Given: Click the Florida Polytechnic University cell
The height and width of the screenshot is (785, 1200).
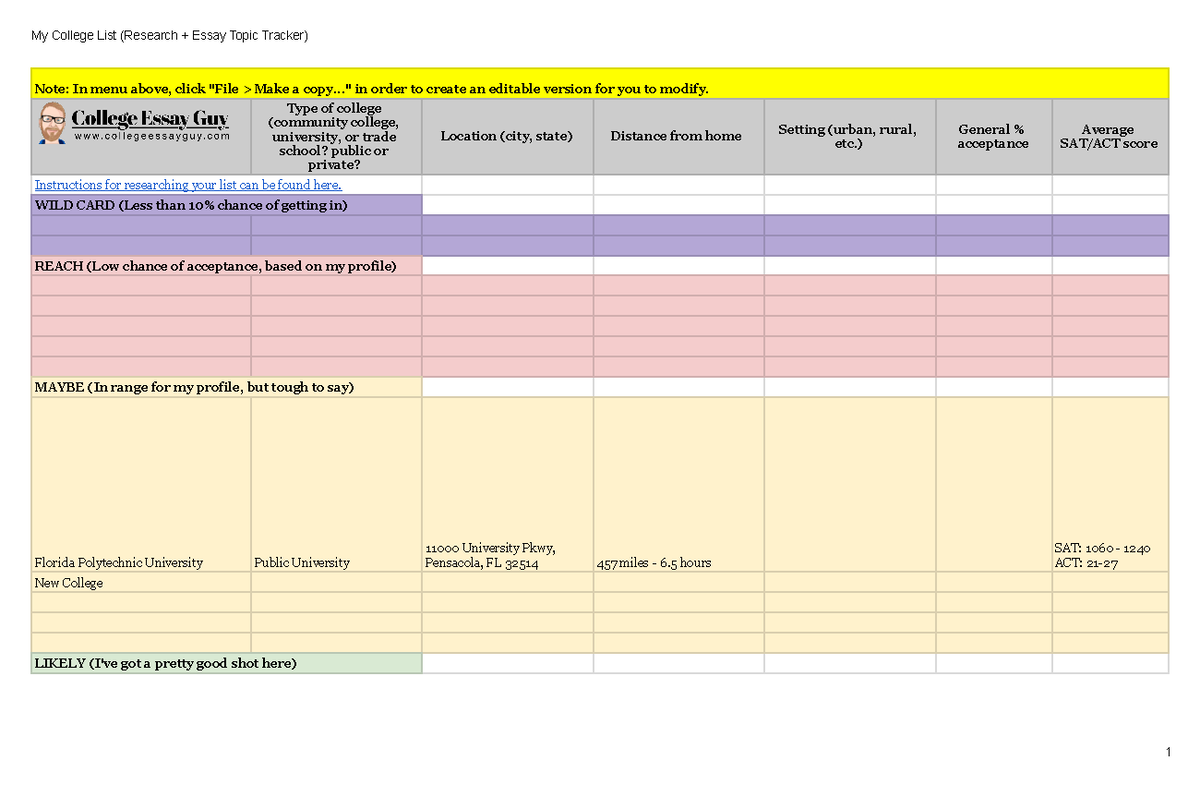Looking at the screenshot, I should coord(120,562).
